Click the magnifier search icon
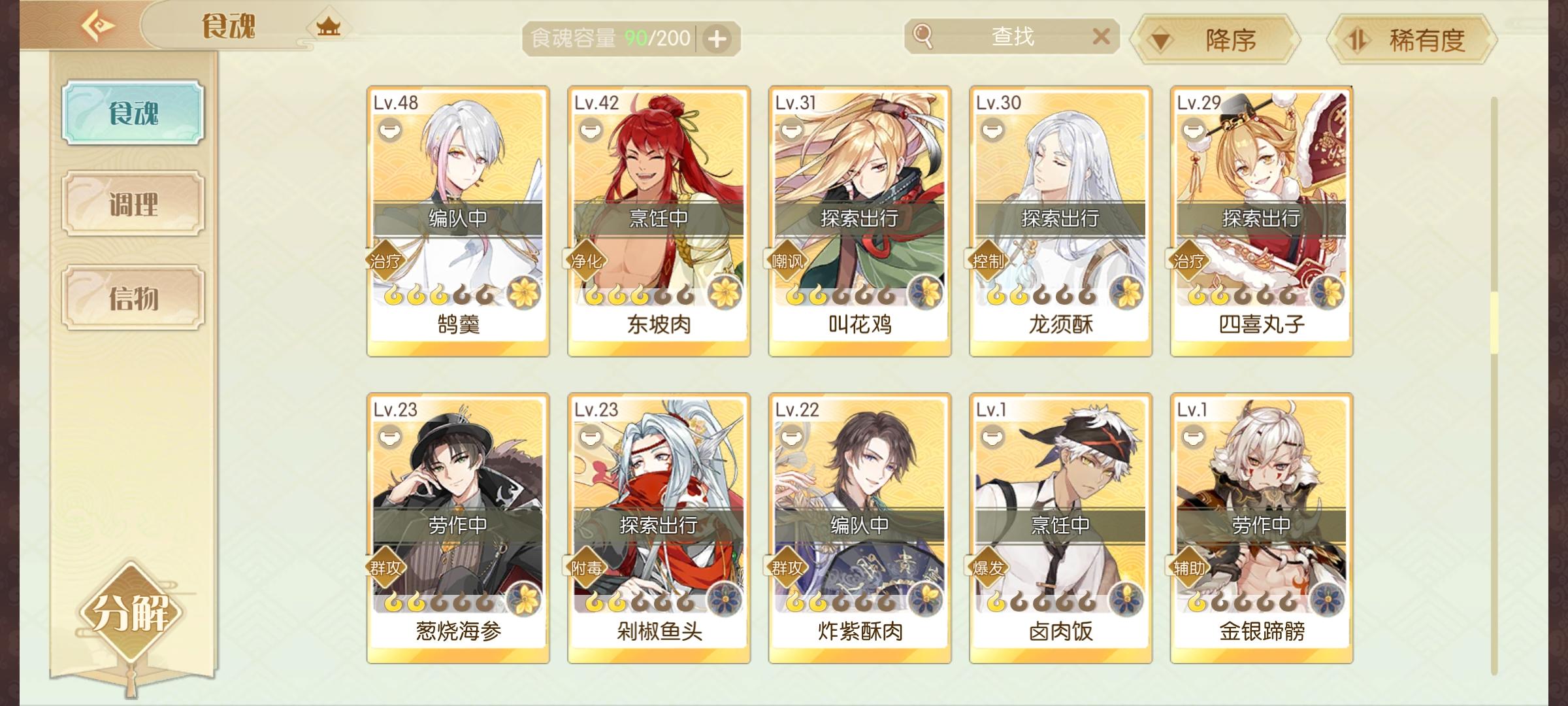Screen dimensions: 1568x706 pyautogui.click(x=923, y=36)
